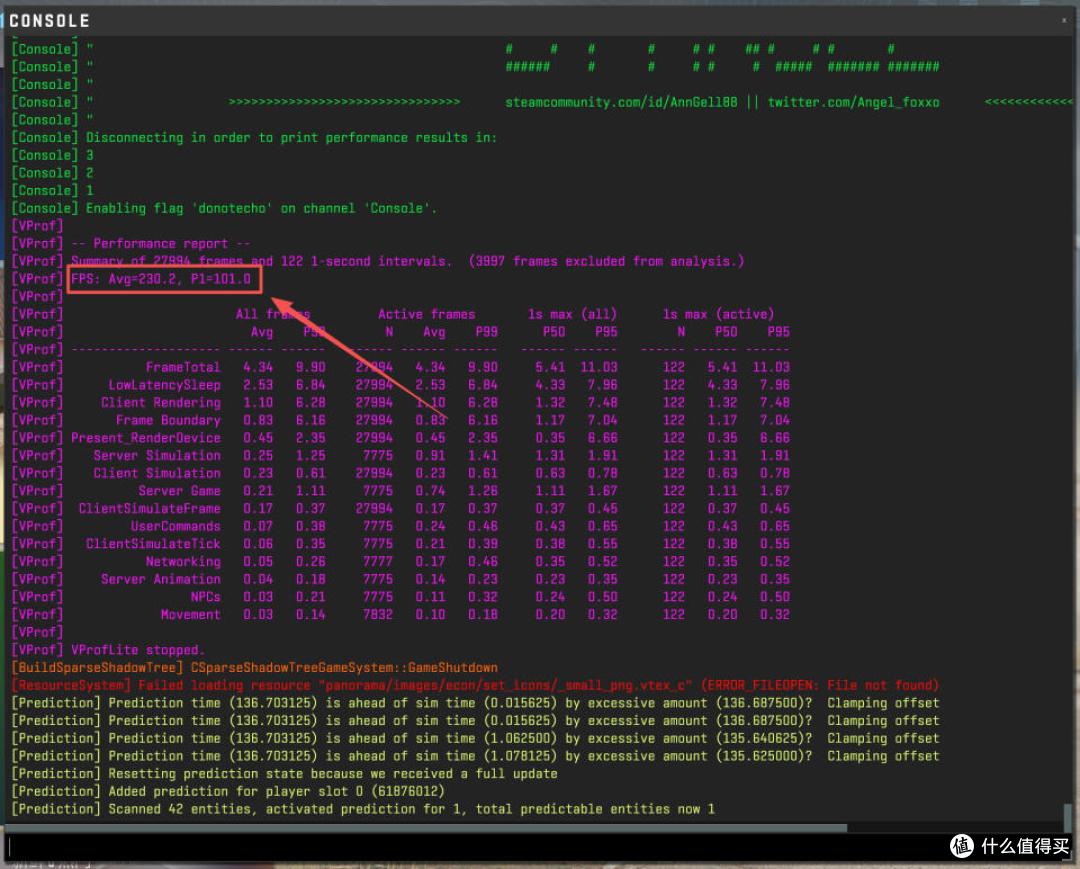Click the FrameTotal row label
Viewport: 1080px width, 869px height.
tap(183, 367)
